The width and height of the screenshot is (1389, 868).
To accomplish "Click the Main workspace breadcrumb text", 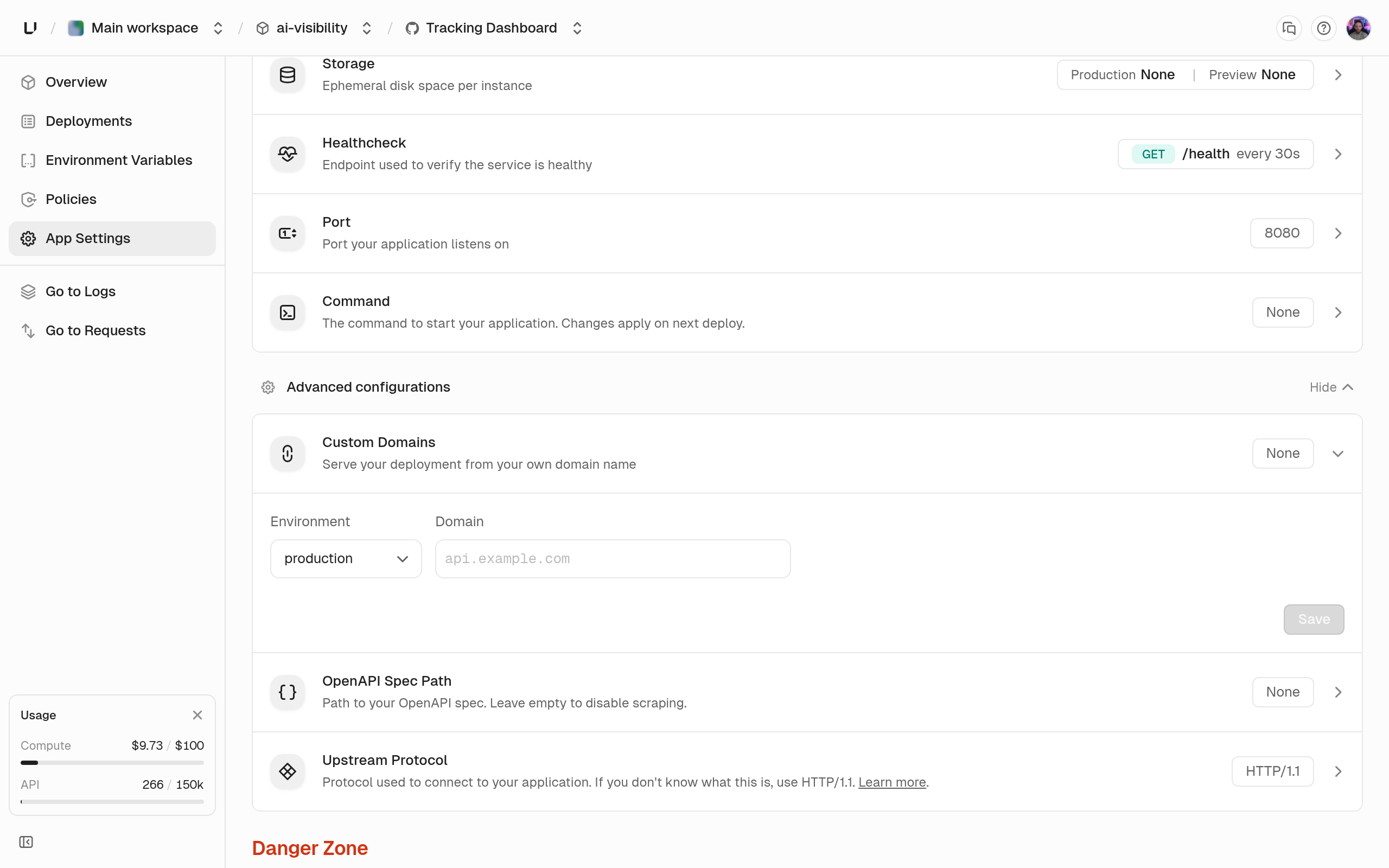I will [145, 28].
